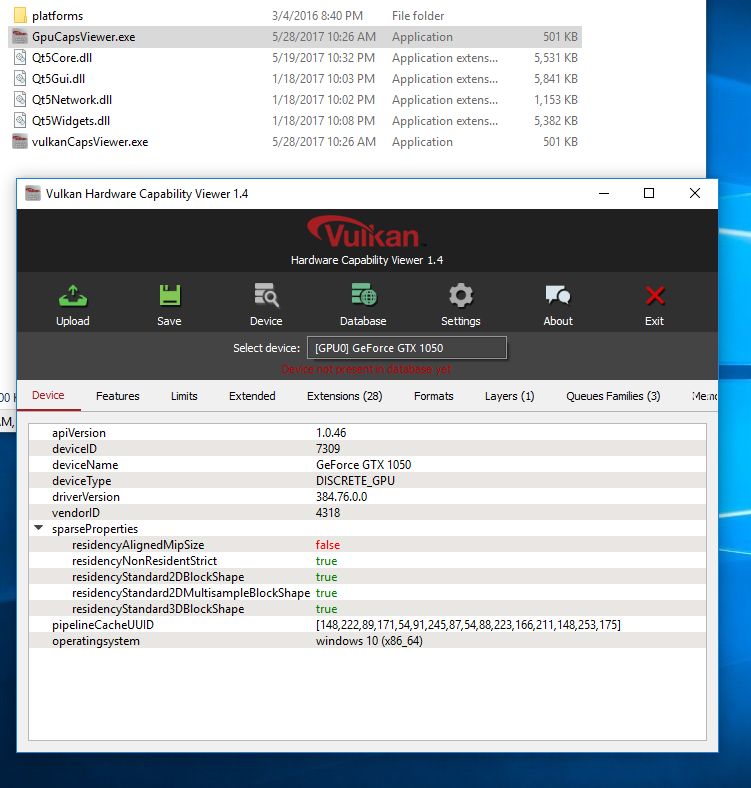The width and height of the screenshot is (751, 788).
Task: Click the Qt5Widgets.dll file icon
Action: (20, 121)
